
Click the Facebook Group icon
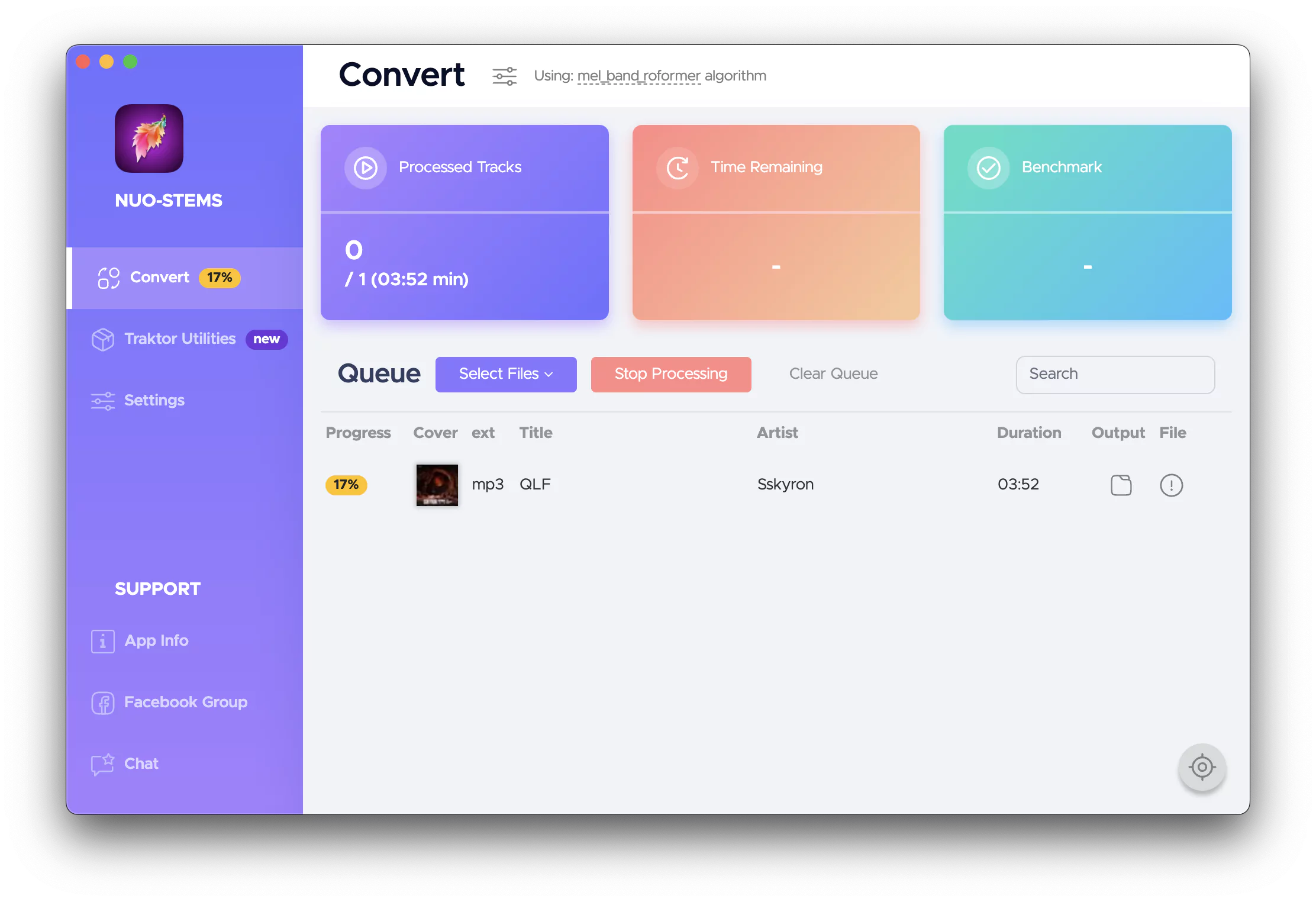tap(103, 703)
